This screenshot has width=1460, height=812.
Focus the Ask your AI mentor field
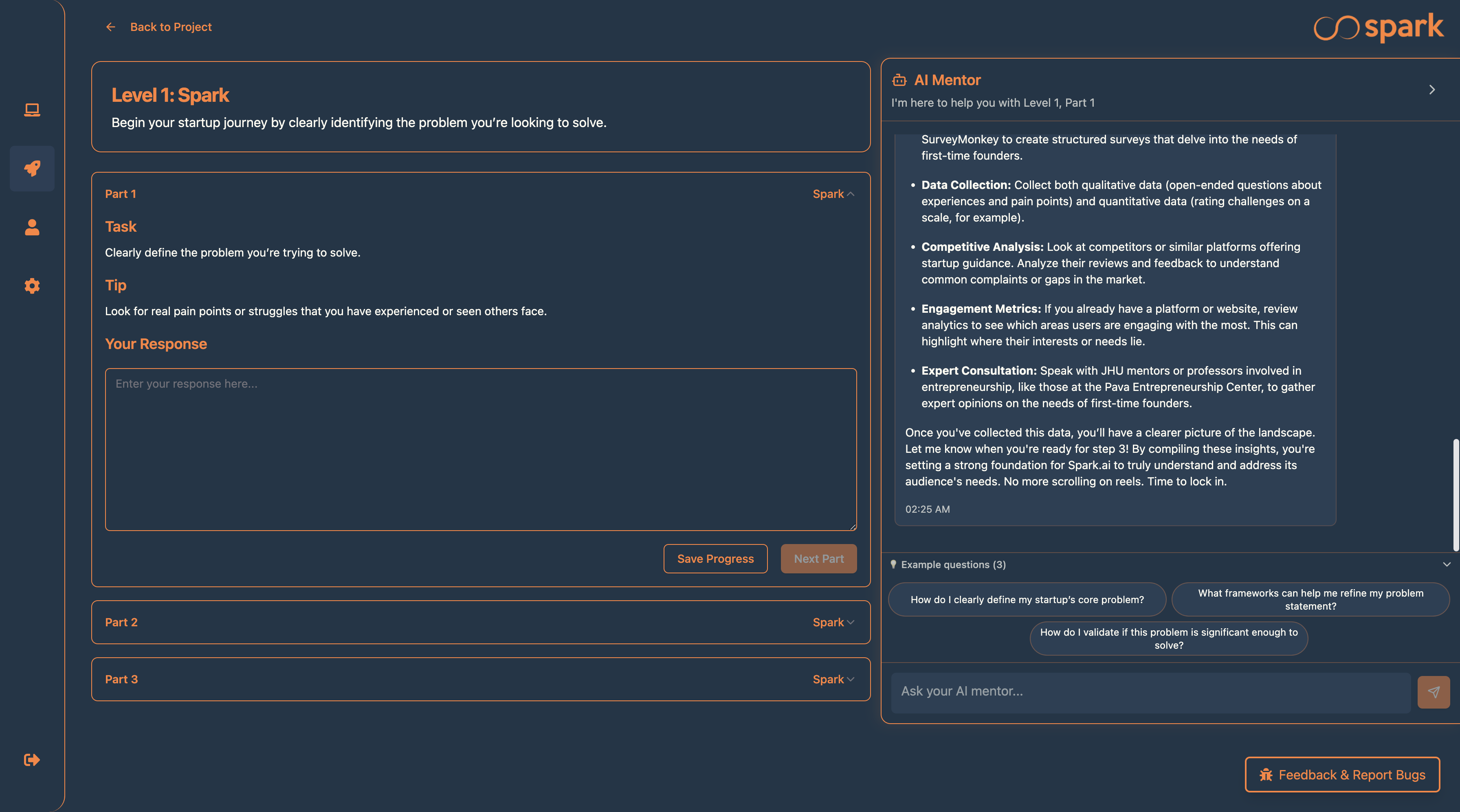click(x=1150, y=692)
